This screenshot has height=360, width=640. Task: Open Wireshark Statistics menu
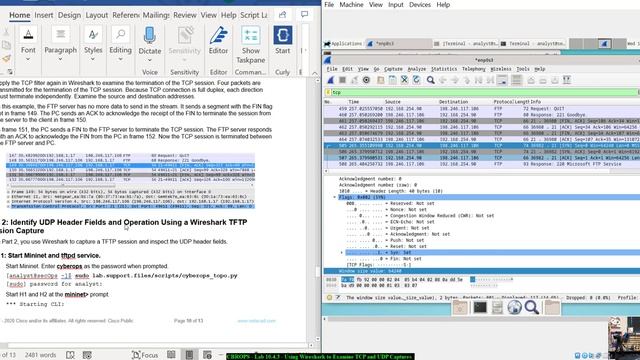(x=444, y=69)
